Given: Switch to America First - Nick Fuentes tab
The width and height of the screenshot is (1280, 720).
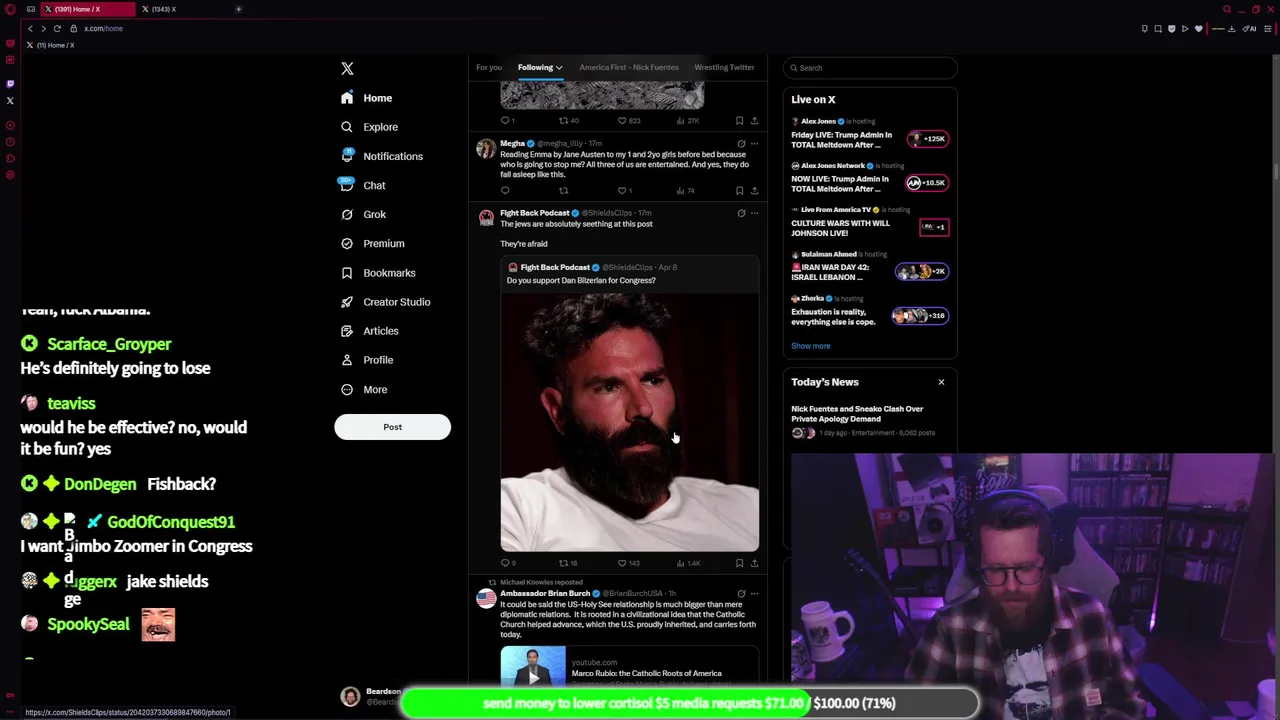Looking at the screenshot, I should click(628, 67).
